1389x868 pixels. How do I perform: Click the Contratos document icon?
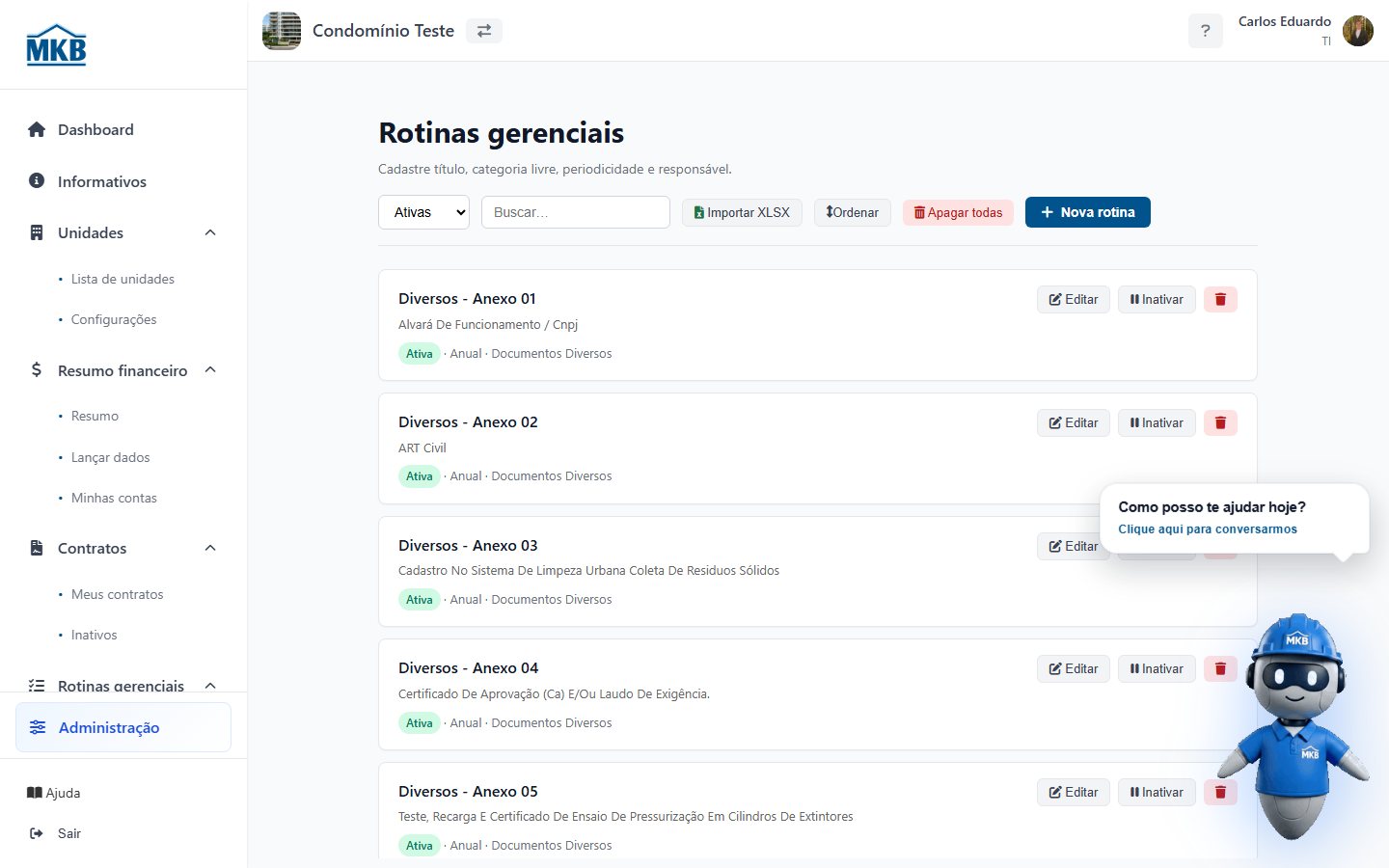pyautogui.click(x=37, y=548)
